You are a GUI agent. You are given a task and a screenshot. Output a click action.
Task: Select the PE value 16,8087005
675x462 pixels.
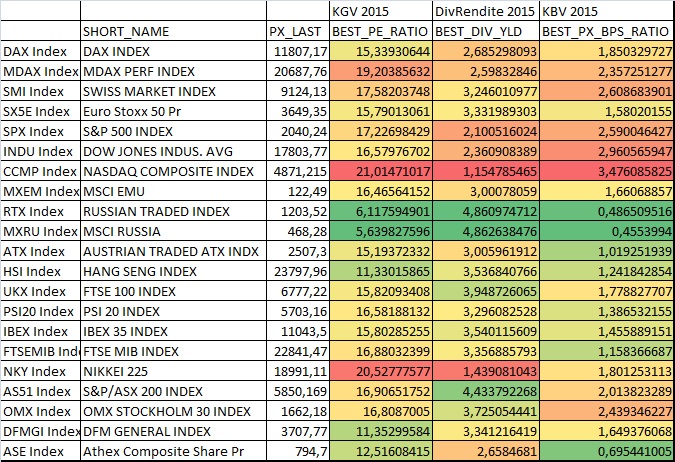click(381, 411)
